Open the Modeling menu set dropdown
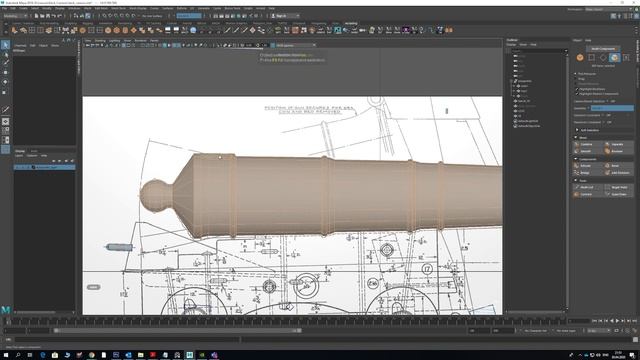The image size is (640, 360). (15, 16)
